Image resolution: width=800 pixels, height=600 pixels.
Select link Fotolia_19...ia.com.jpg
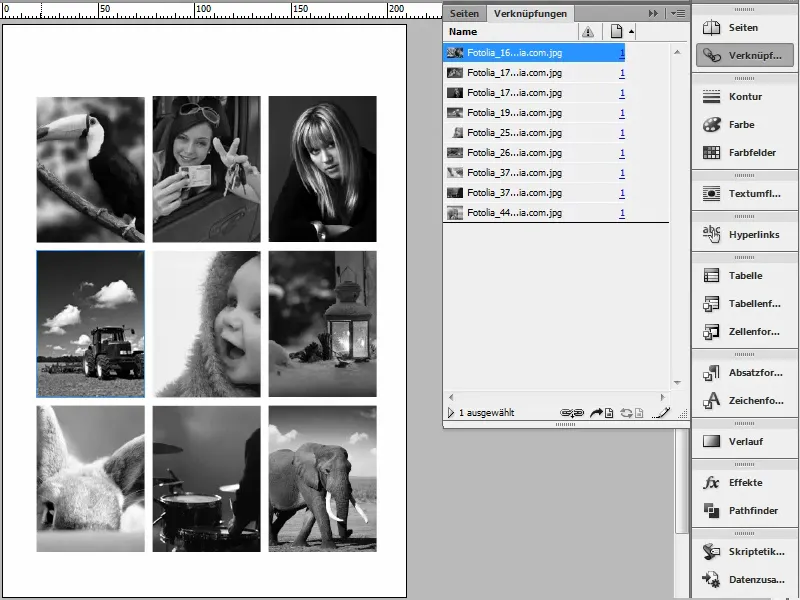pos(535,113)
